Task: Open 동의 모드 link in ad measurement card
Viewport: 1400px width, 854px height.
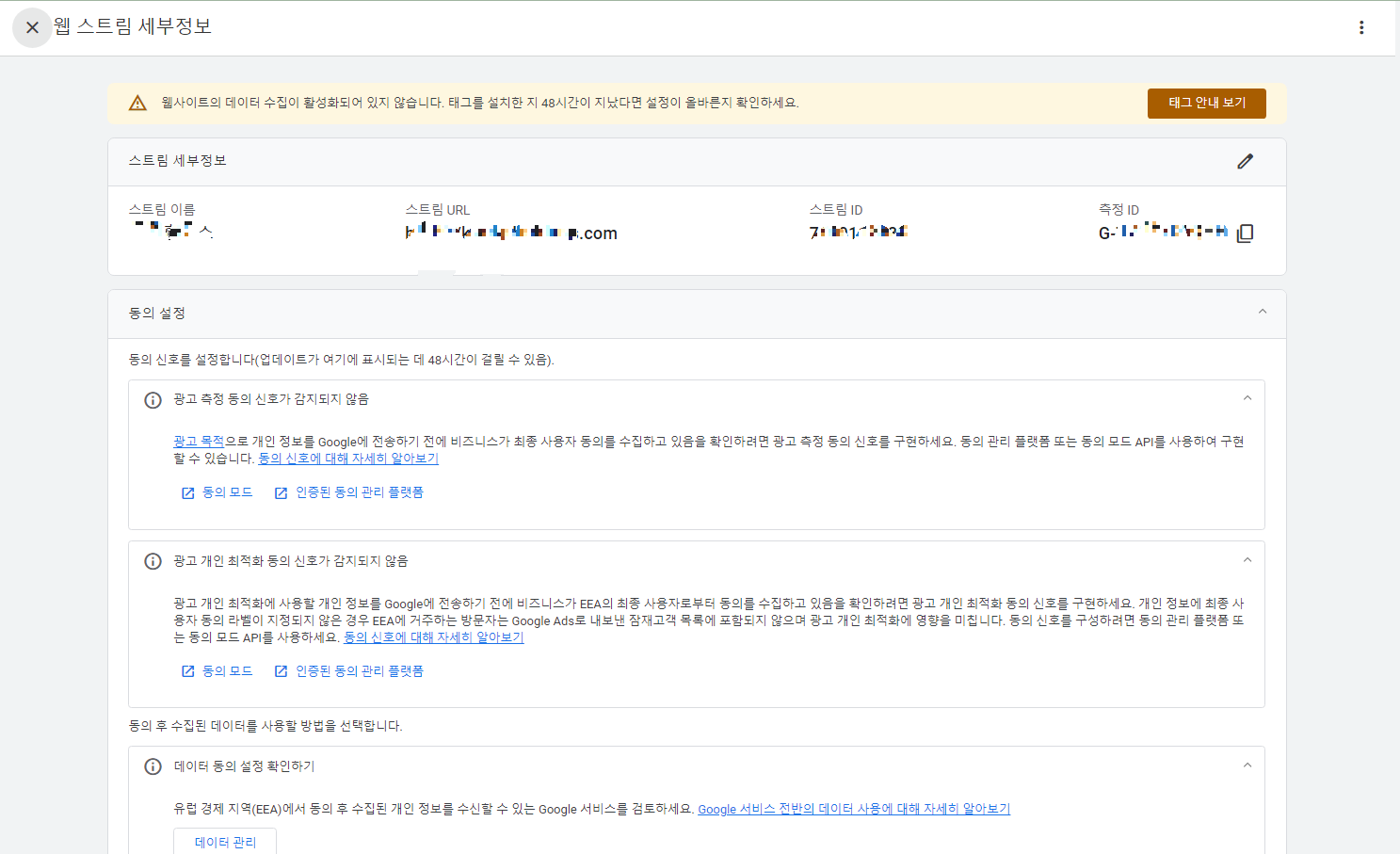Action: 217,492
